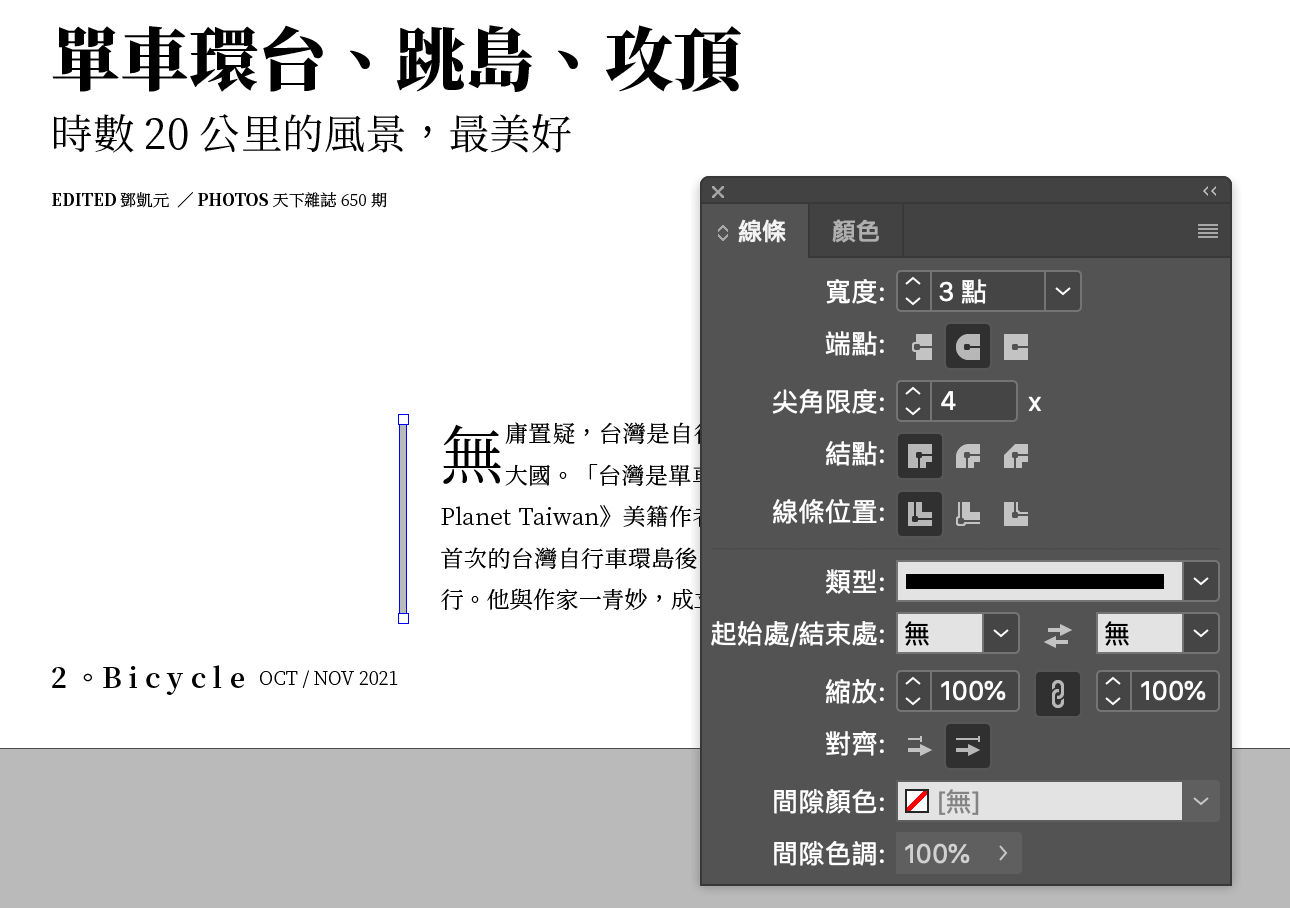The height and width of the screenshot is (908, 1290).
Task: Choose the miter join icon
Action: pos(920,457)
